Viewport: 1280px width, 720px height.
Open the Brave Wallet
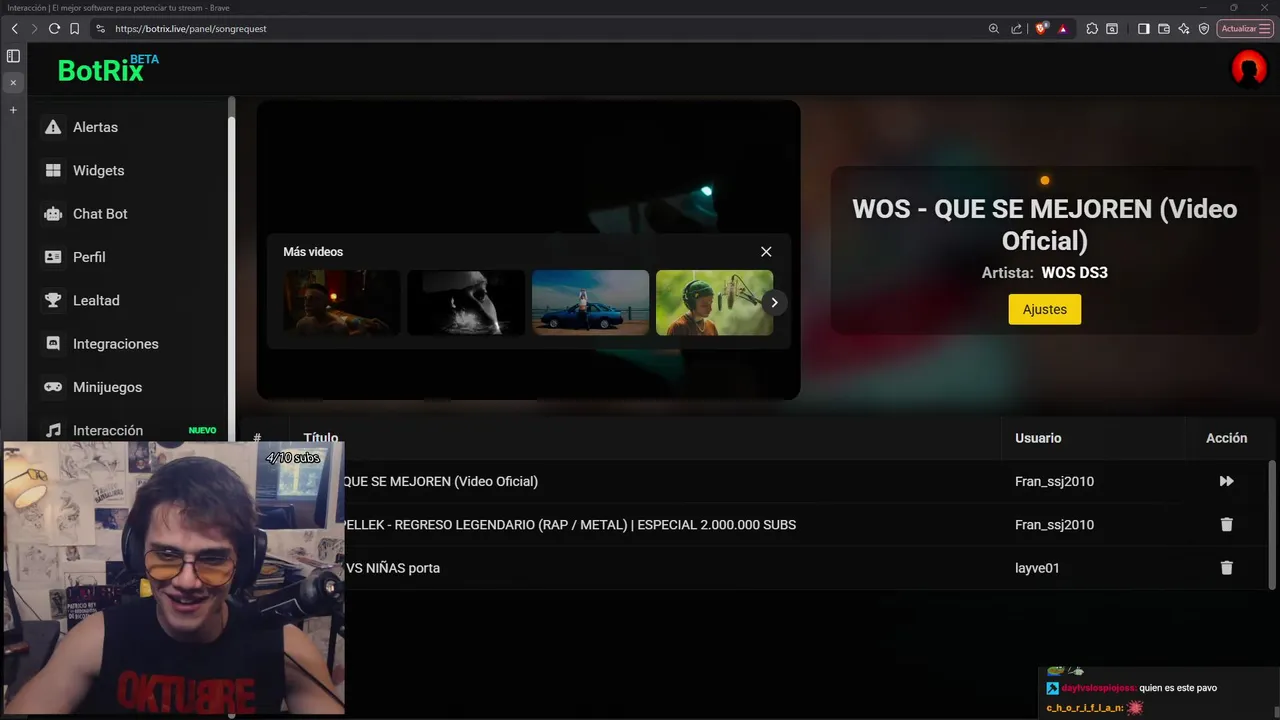(1163, 29)
